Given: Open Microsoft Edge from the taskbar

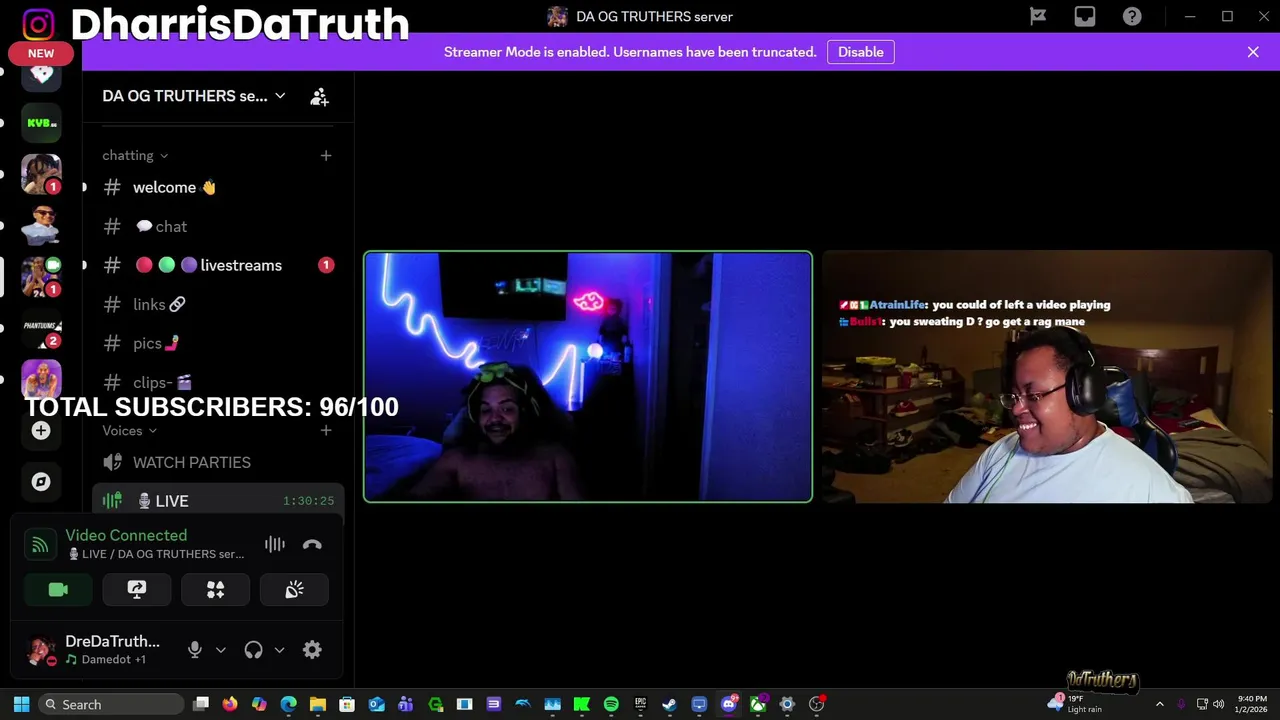Looking at the screenshot, I should tap(289, 704).
